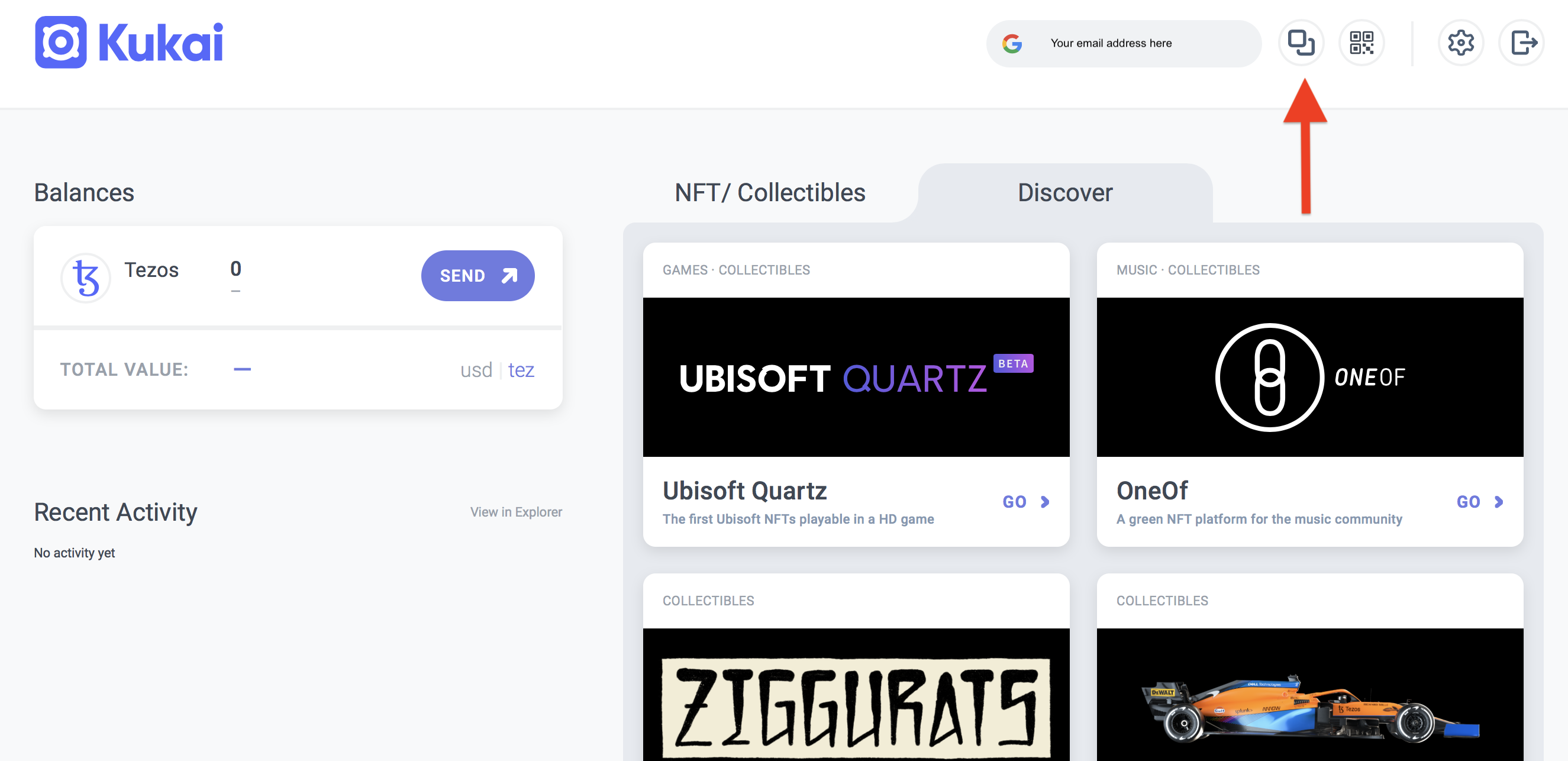Click the Balances heading
This screenshot has height=761, width=1568.
point(84,192)
